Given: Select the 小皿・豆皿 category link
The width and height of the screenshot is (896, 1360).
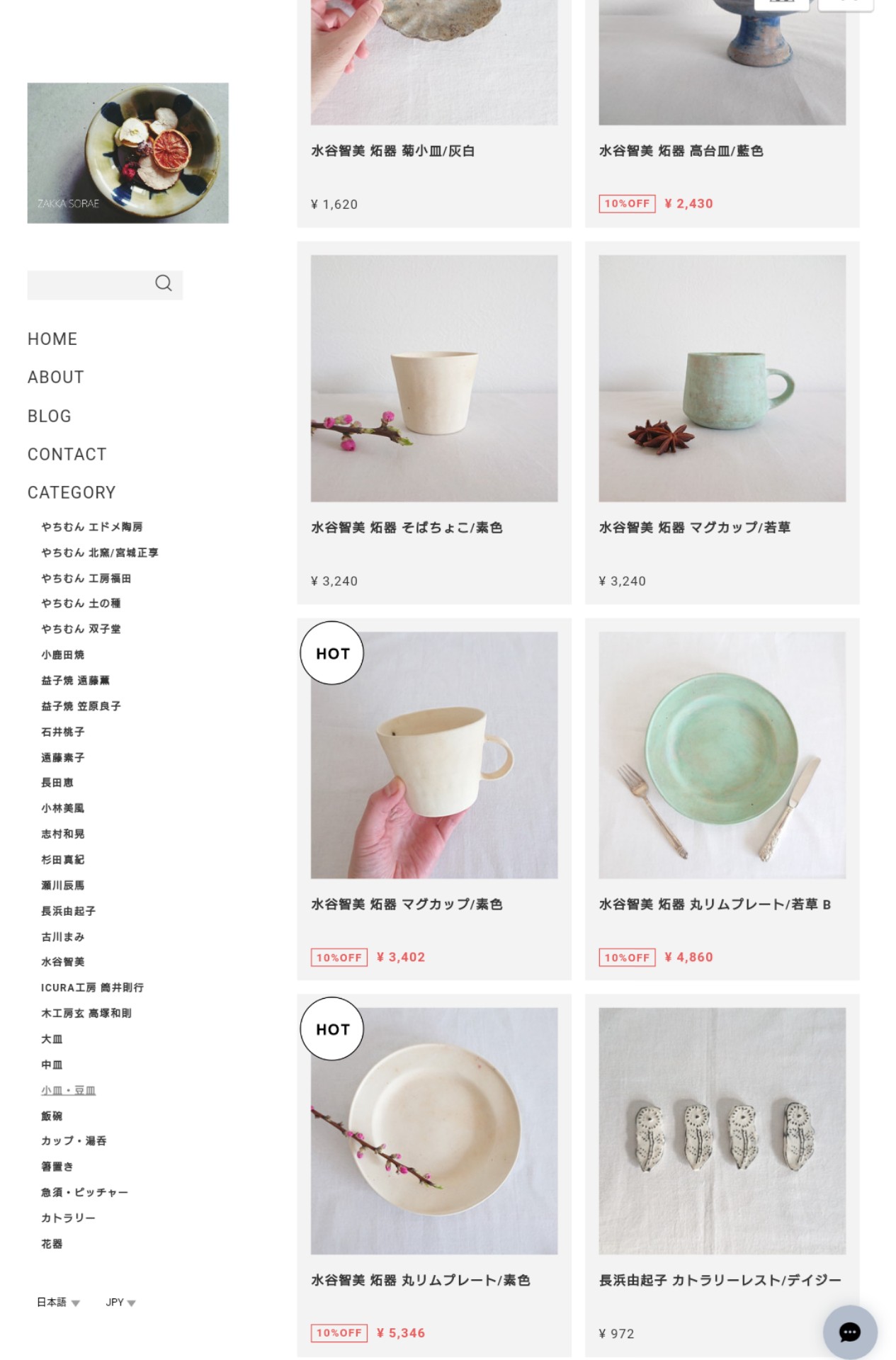Looking at the screenshot, I should pyautogui.click(x=68, y=1090).
